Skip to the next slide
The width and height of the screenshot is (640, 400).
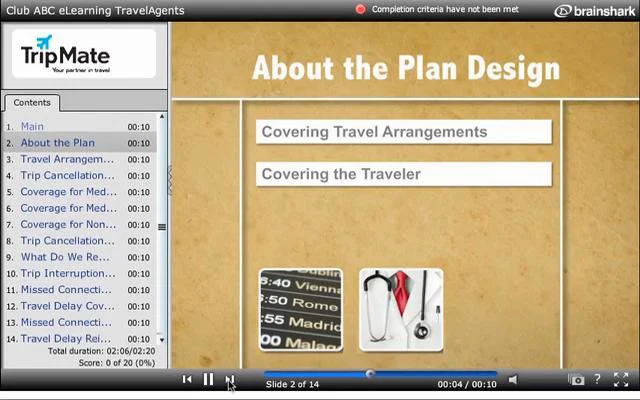230,380
